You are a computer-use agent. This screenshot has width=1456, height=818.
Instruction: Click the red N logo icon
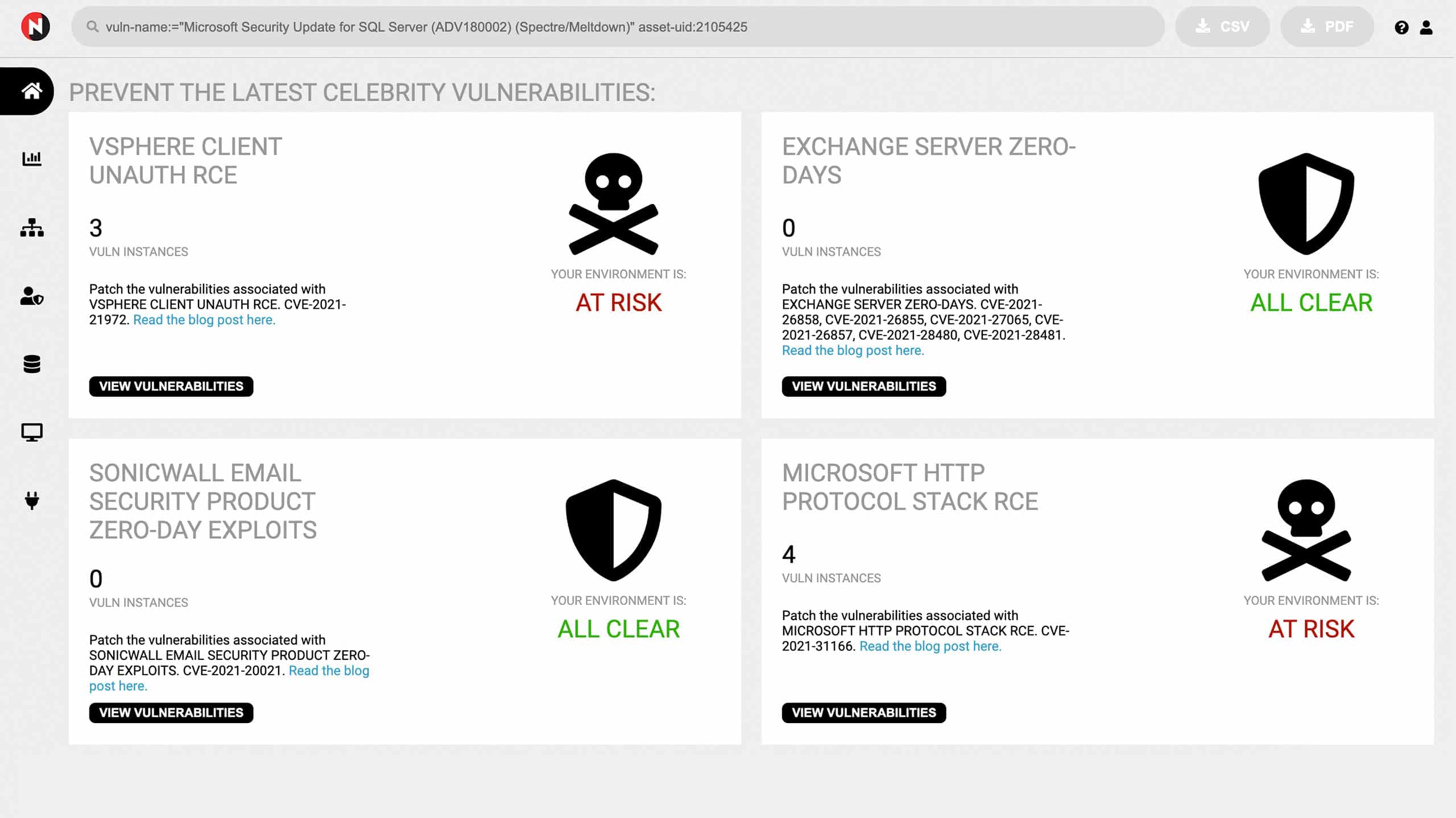point(35,27)
